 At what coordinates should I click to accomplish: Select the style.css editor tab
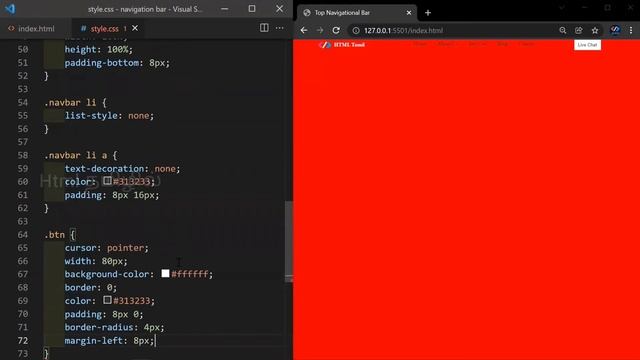click(x=104, y=29)
